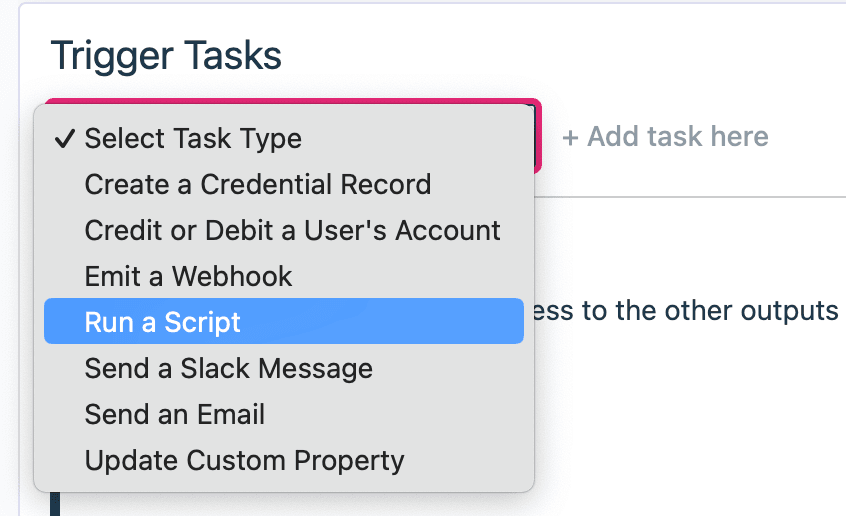
Task: Select Send a Slack Message option
Action: click(228, 368)
